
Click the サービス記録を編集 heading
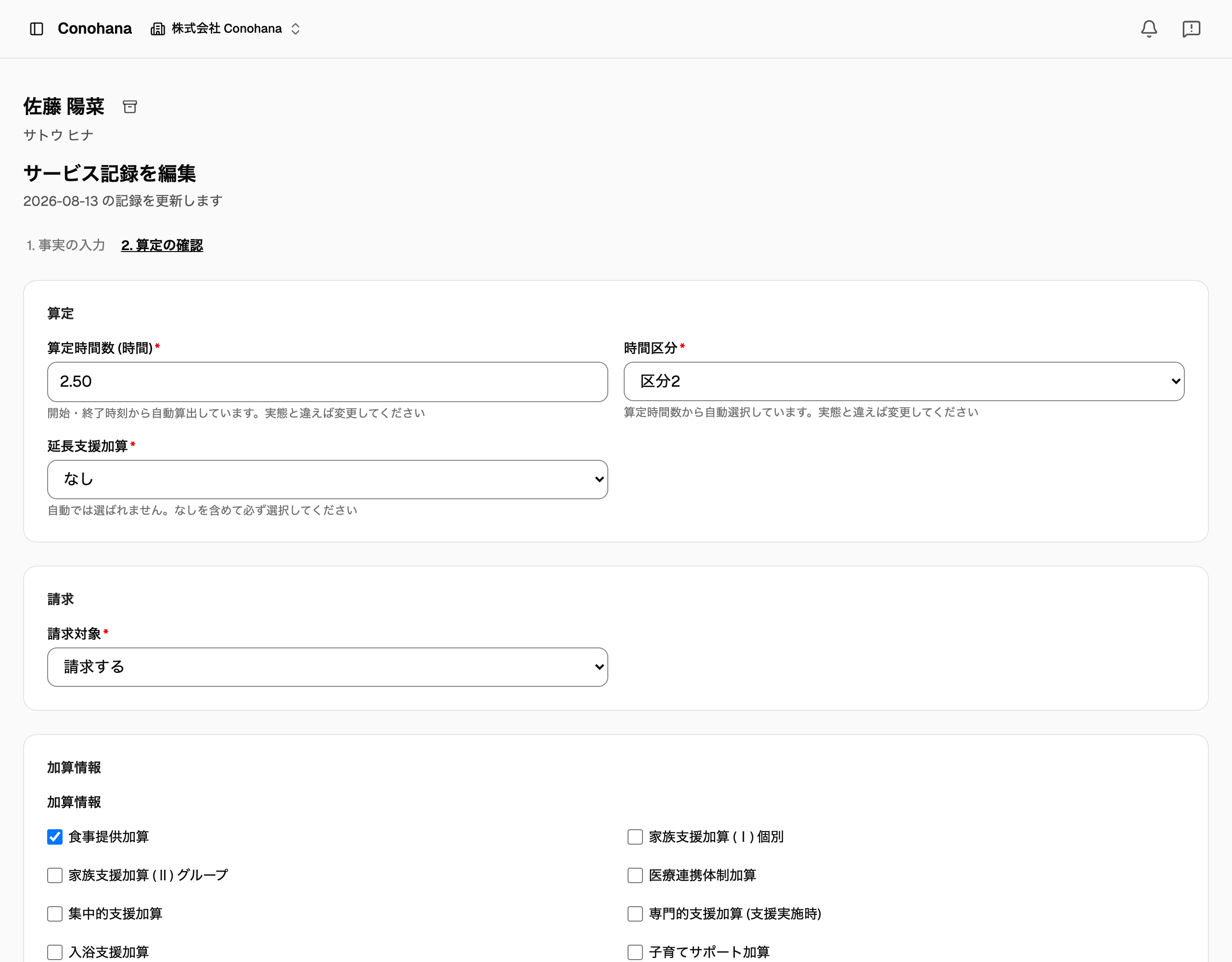[109, 173]
